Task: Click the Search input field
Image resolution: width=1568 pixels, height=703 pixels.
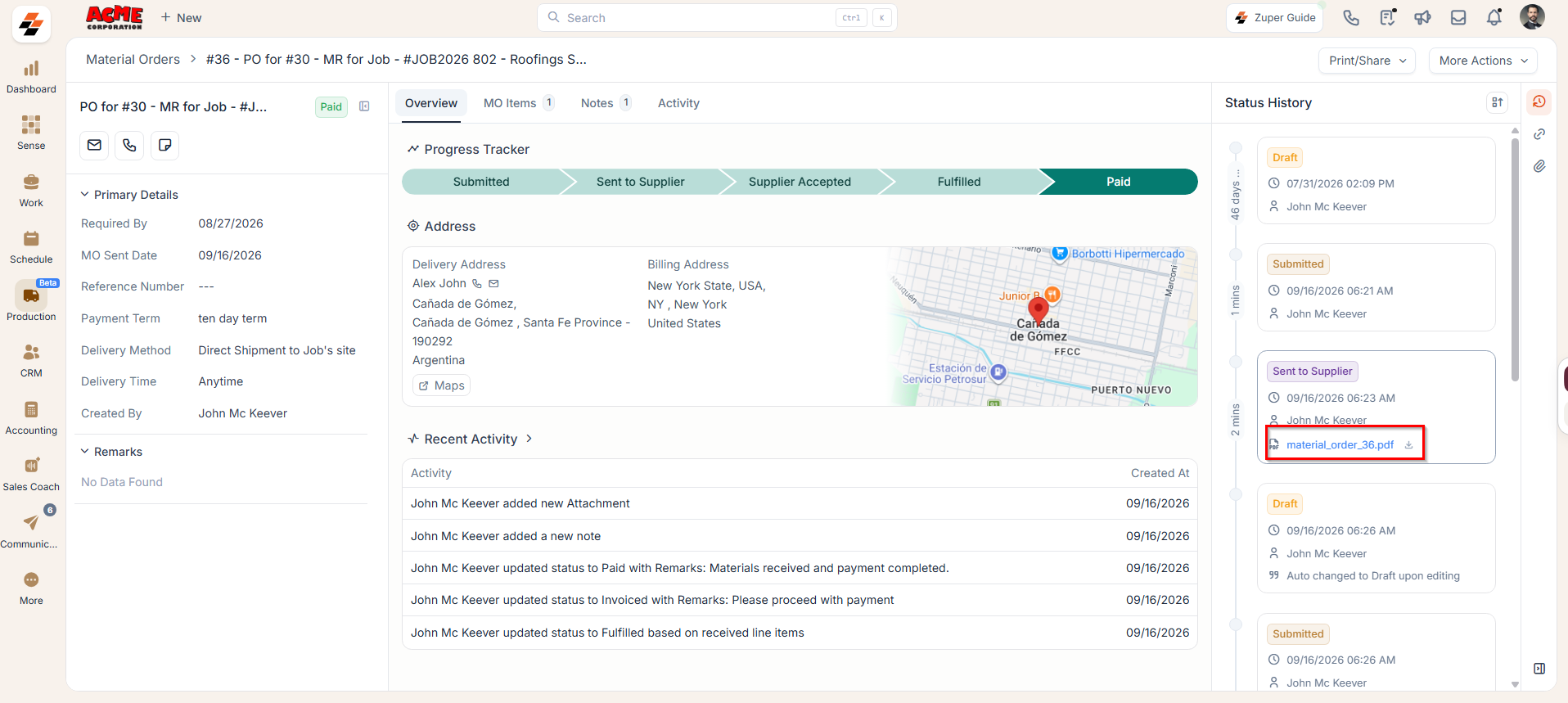Action: pos(717,18)
